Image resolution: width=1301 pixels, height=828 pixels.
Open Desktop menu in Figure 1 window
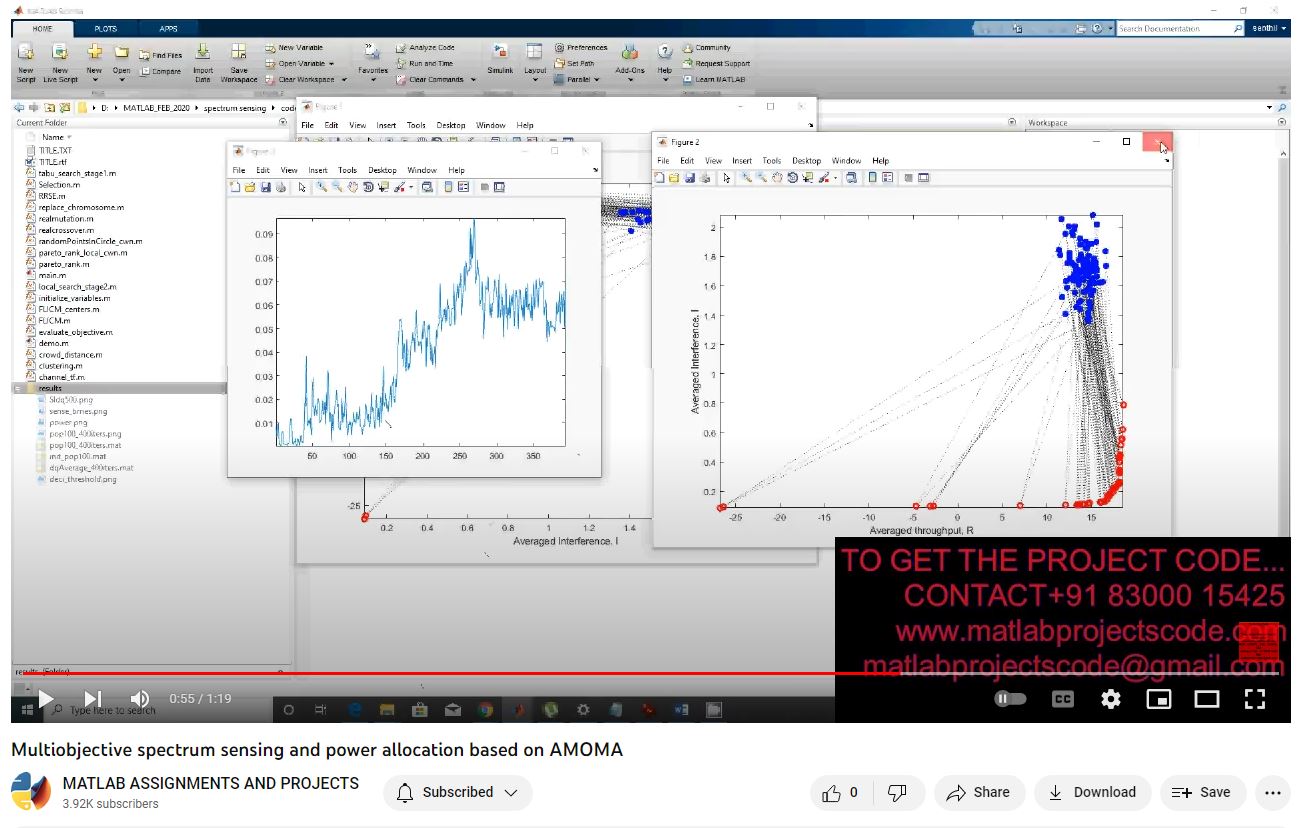[x=451, y=126]
